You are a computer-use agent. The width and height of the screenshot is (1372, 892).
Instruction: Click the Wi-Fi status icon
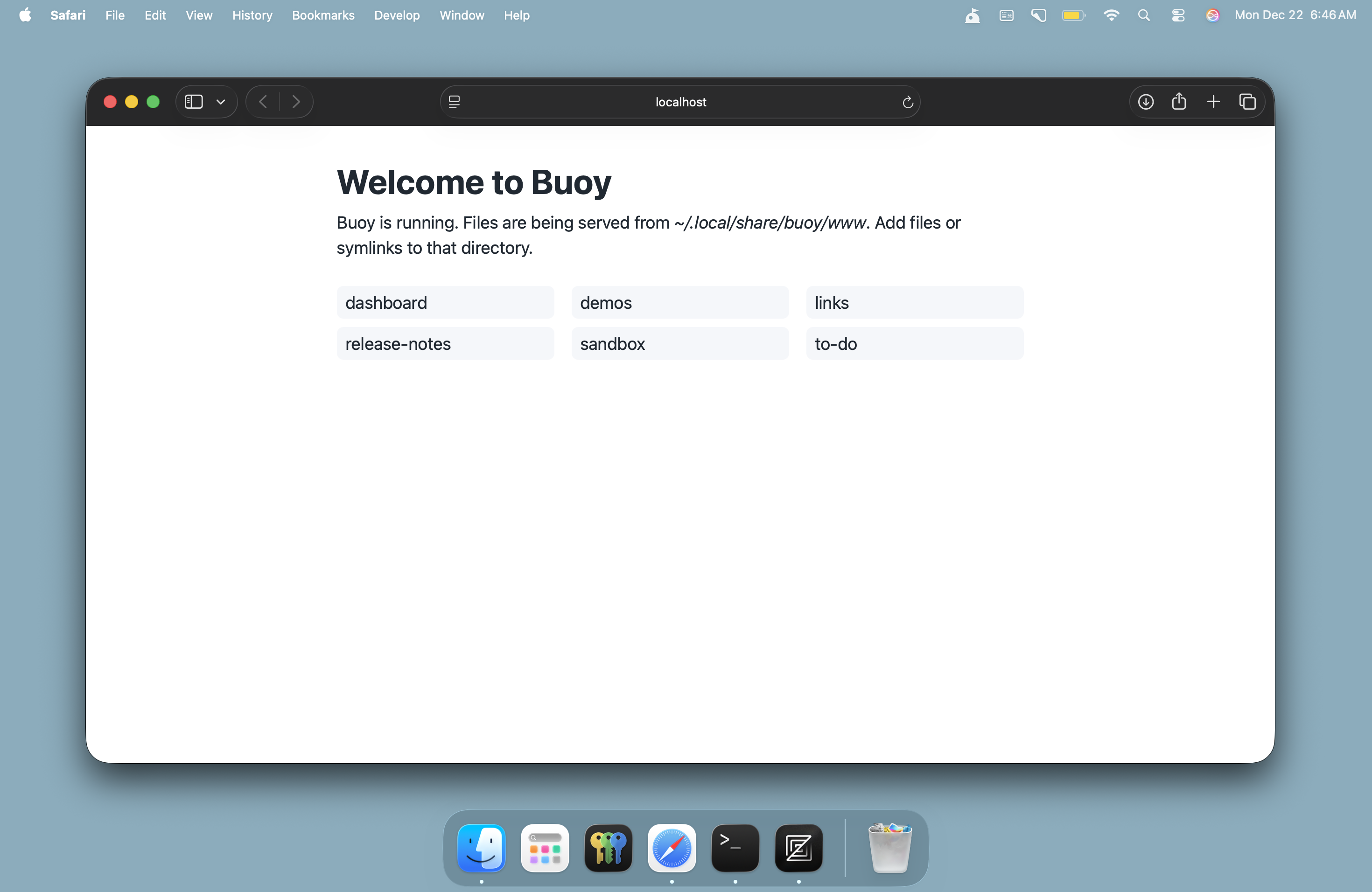coord(1111,15)
